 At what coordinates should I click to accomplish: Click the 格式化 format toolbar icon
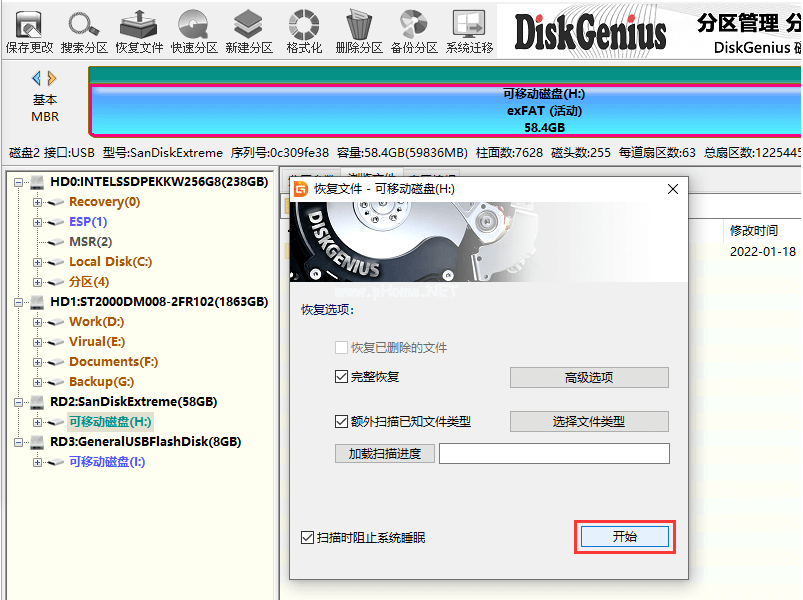(304, 30)
